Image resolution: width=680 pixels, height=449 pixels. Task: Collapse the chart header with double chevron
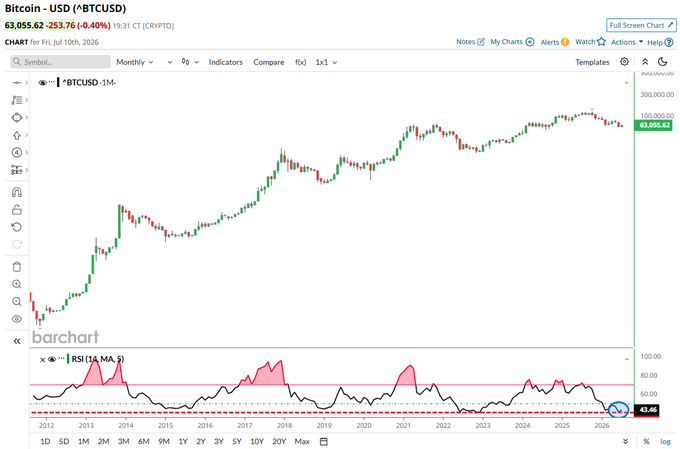[x=645, y=62]
